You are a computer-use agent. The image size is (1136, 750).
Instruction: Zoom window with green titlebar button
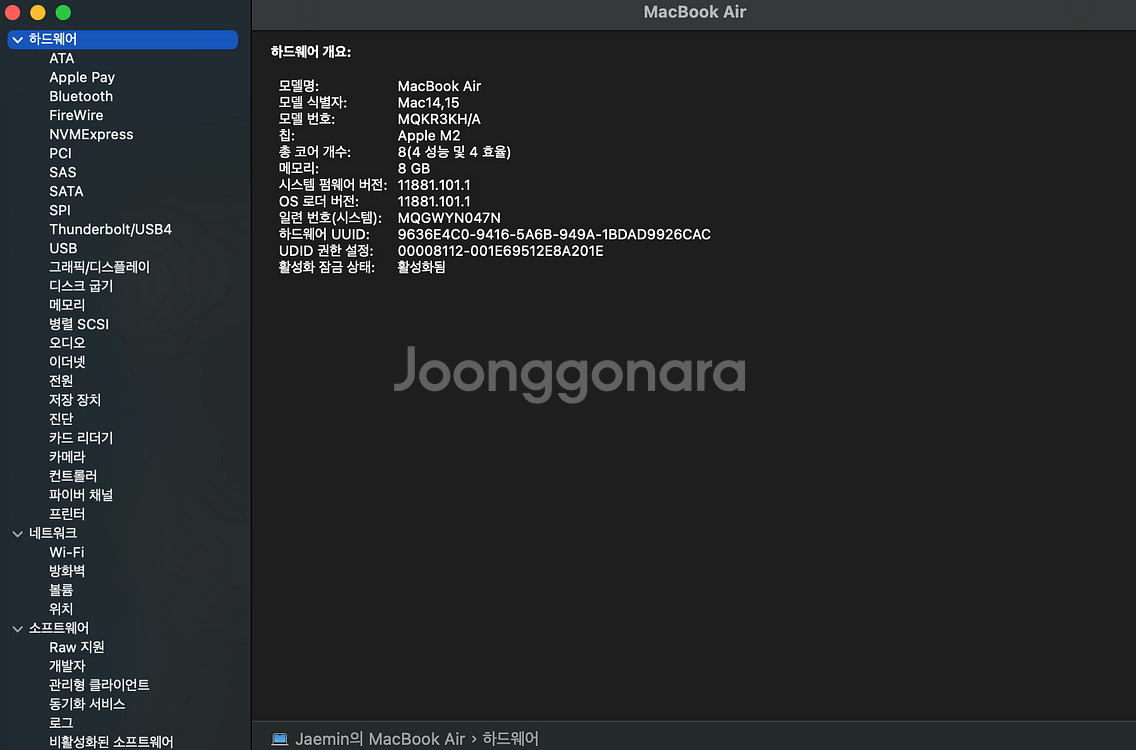point(63,12)
